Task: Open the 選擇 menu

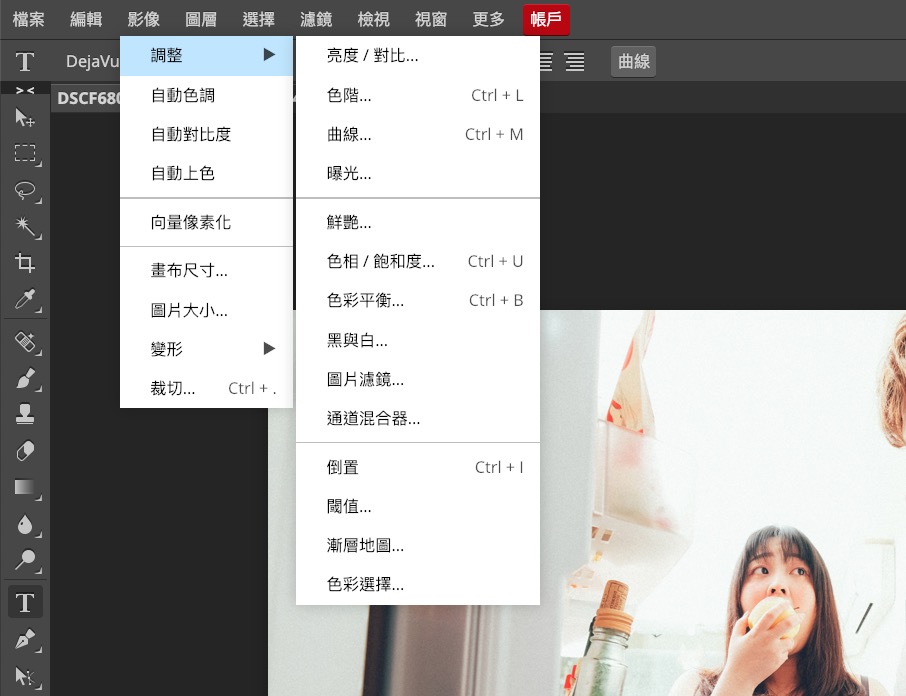Action: 258,19
